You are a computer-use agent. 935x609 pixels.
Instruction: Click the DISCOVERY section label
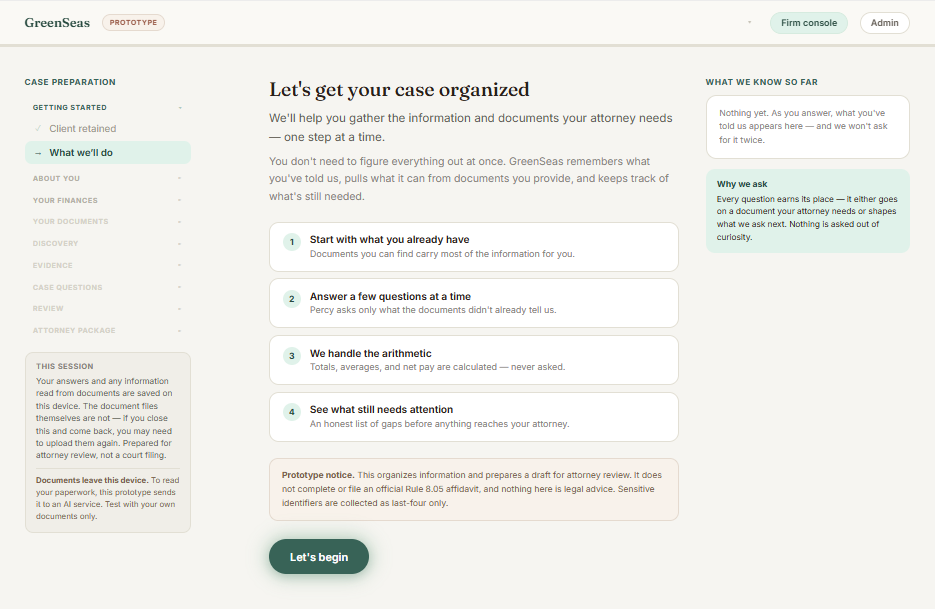(55, 244)
